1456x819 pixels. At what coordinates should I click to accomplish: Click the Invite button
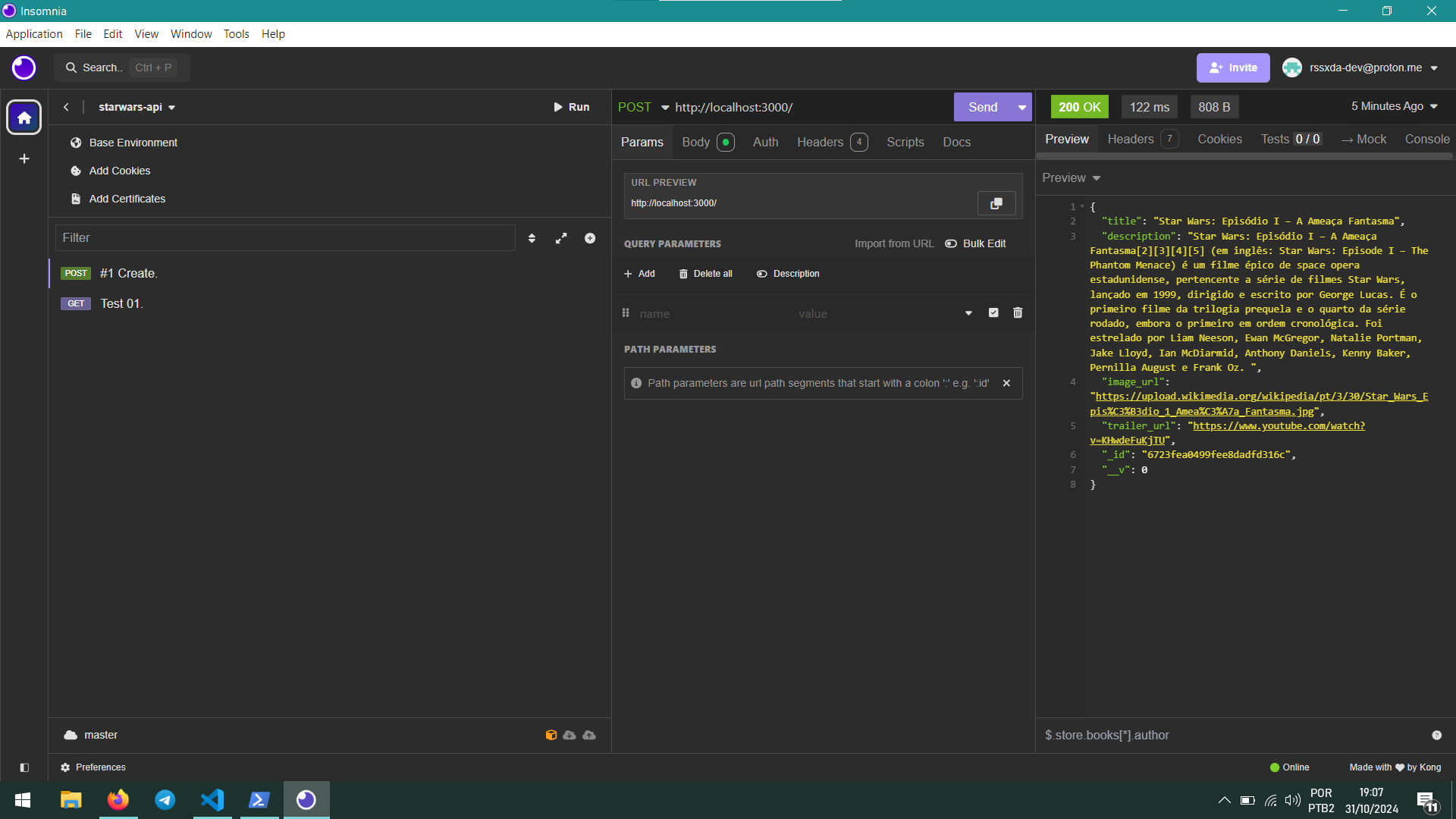1233,67
